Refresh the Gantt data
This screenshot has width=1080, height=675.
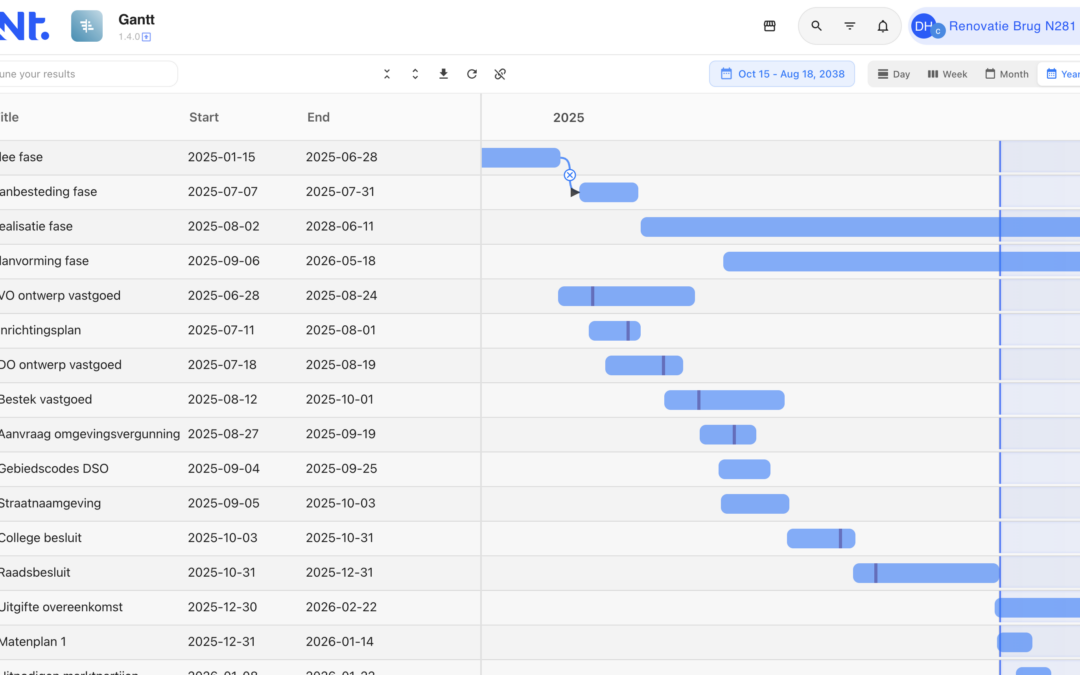[472, 74]
